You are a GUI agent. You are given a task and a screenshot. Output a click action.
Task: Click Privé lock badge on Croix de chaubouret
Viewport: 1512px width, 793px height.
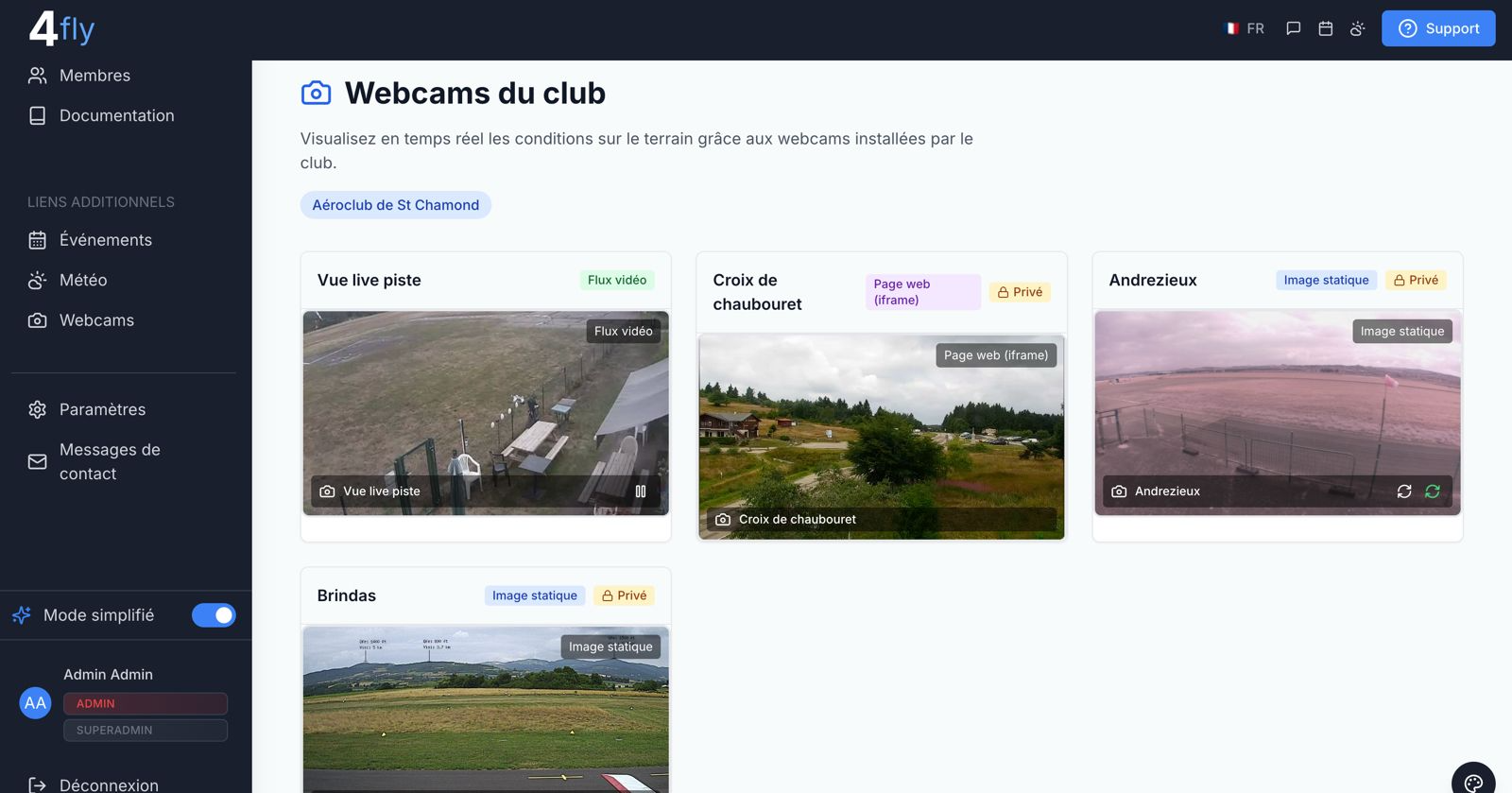click(x=1020, y=292)
